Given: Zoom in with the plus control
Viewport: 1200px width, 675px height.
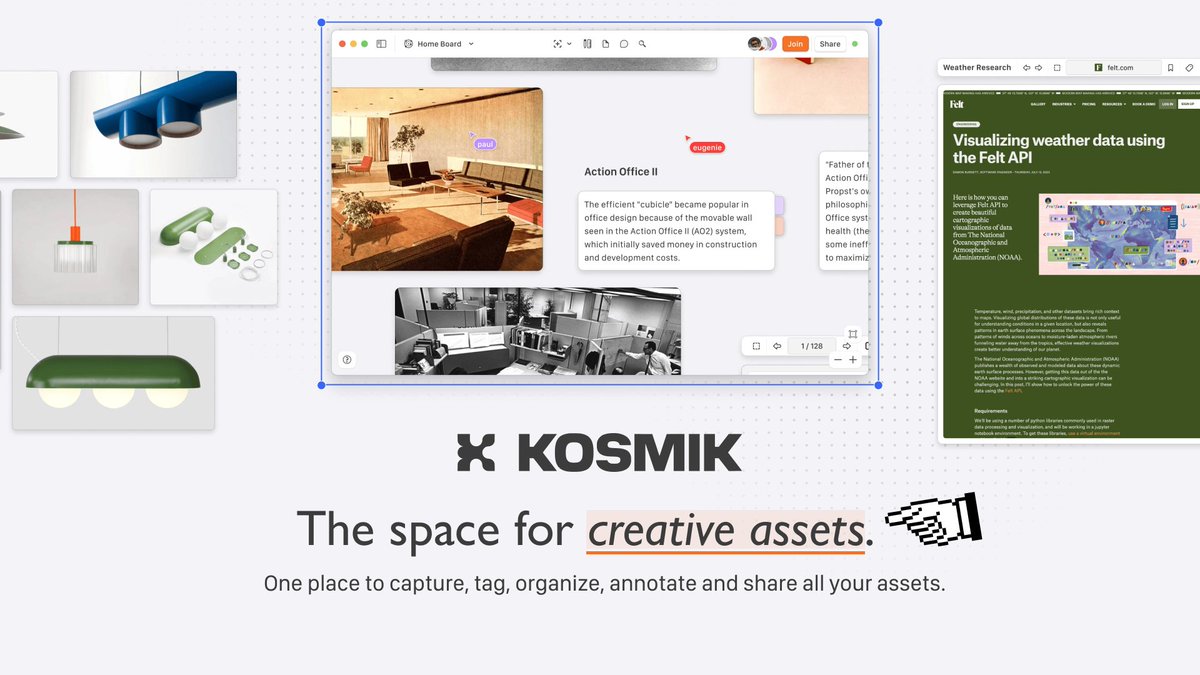Looking at the screenshot, I should point(853,360).
